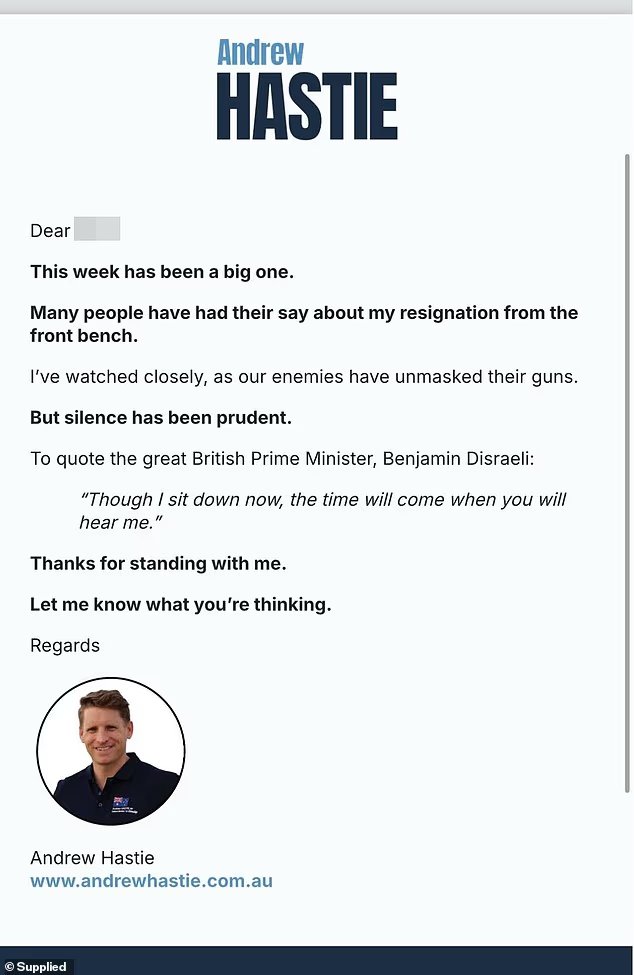
Task: Click the sentence about enemies unmasking their guns
Action: click(x=304, y=377)
